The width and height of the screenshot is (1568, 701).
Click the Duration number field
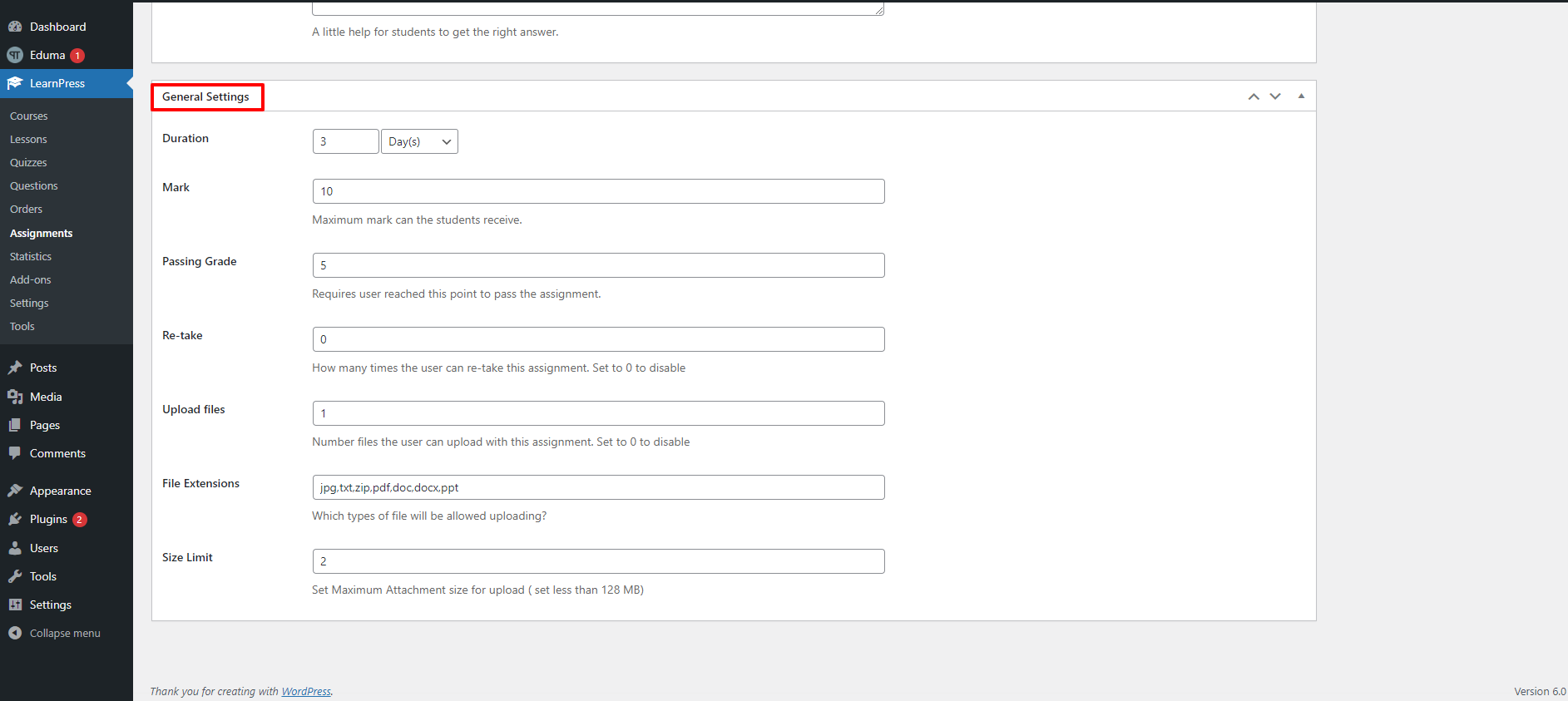tap(346, 141)
